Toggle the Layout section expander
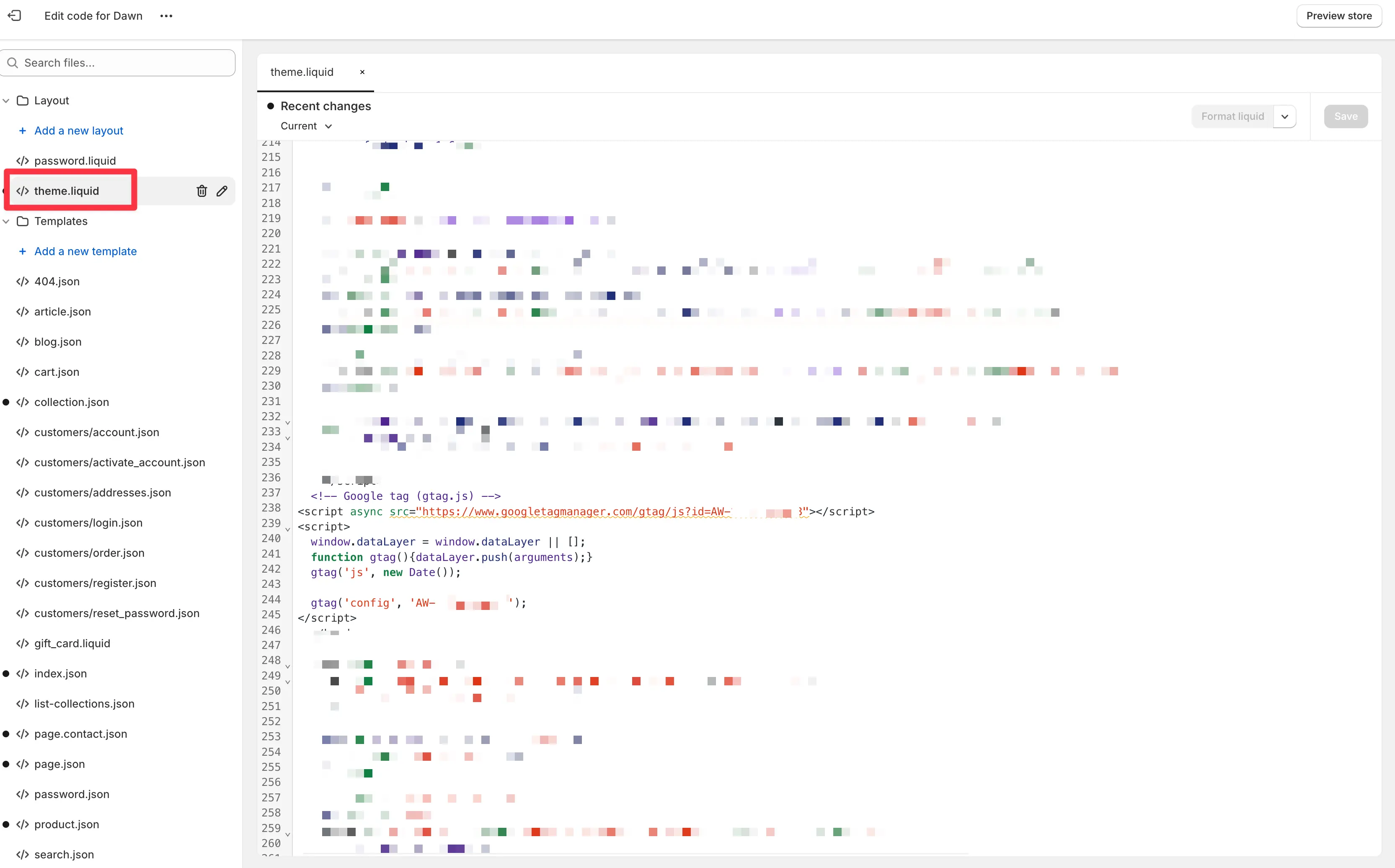Screen dimensions: 1395x868 pos(8,100)
